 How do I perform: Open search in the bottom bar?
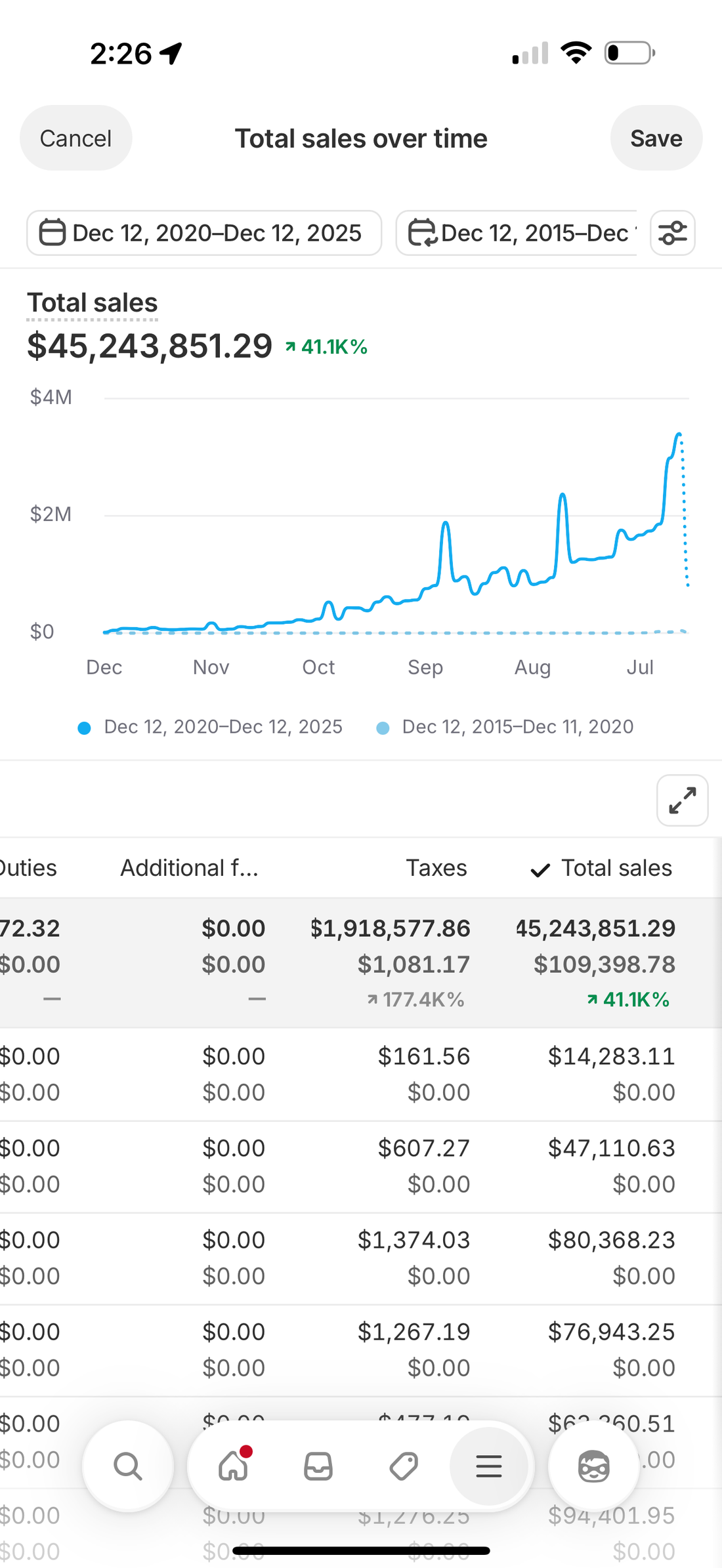click(128, 1466)
